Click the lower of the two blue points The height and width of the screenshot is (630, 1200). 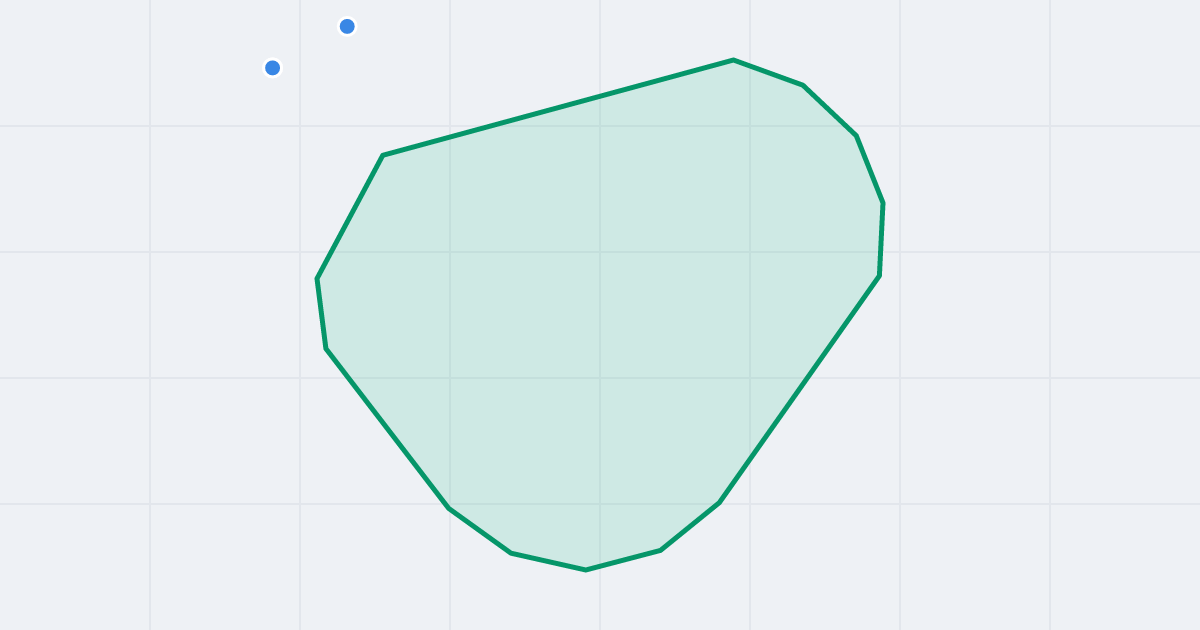coord(272,68)
